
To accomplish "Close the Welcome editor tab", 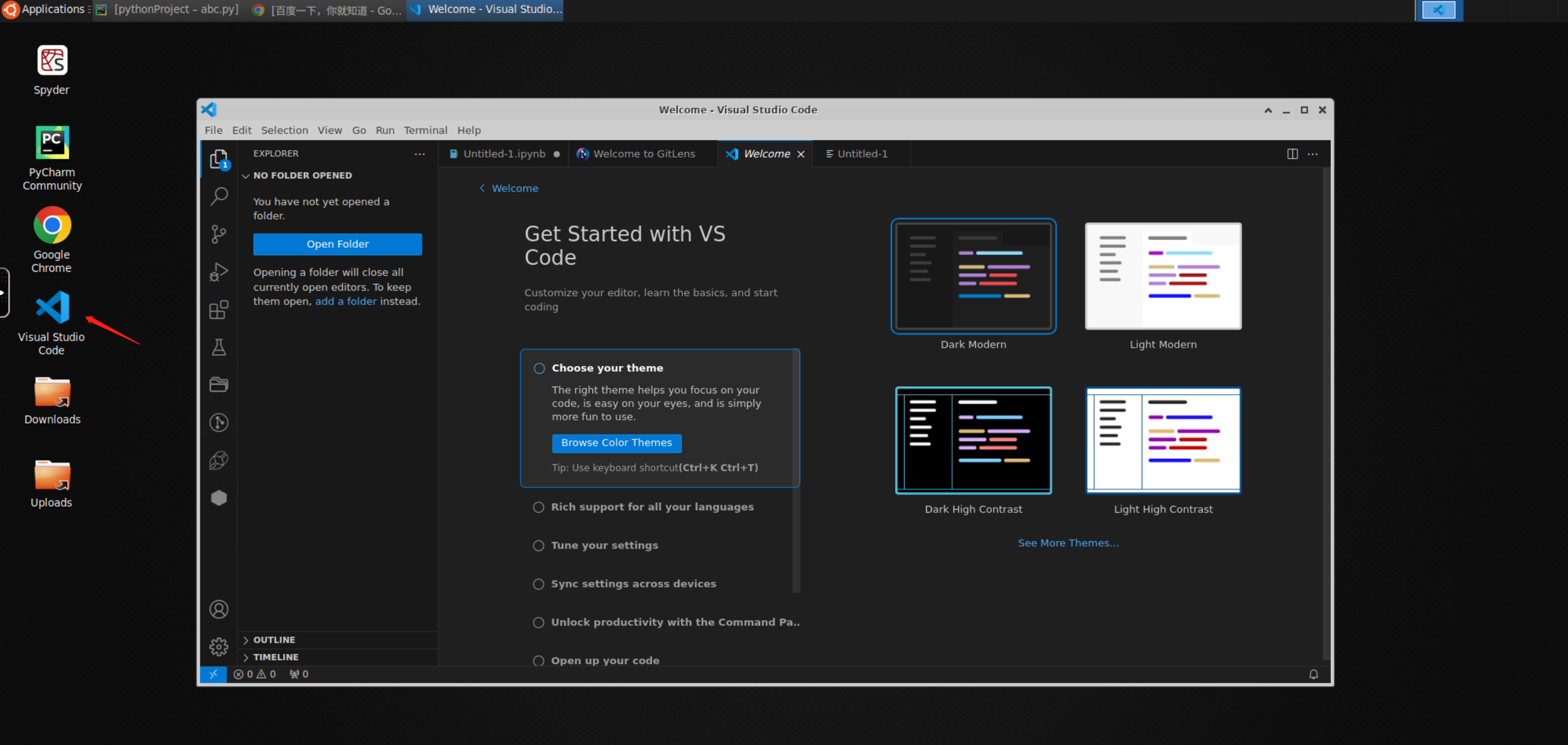I will coord(800,154).
